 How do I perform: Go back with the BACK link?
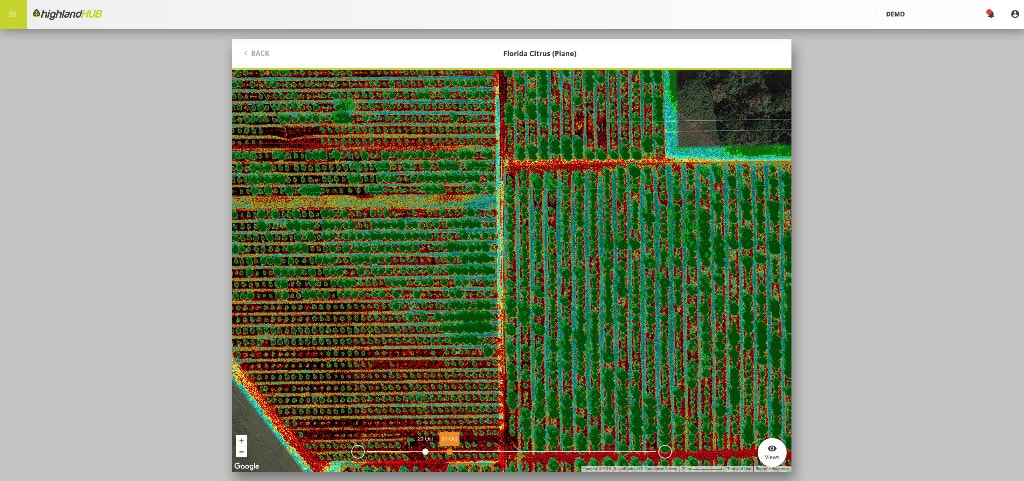[x=257, y=54]
